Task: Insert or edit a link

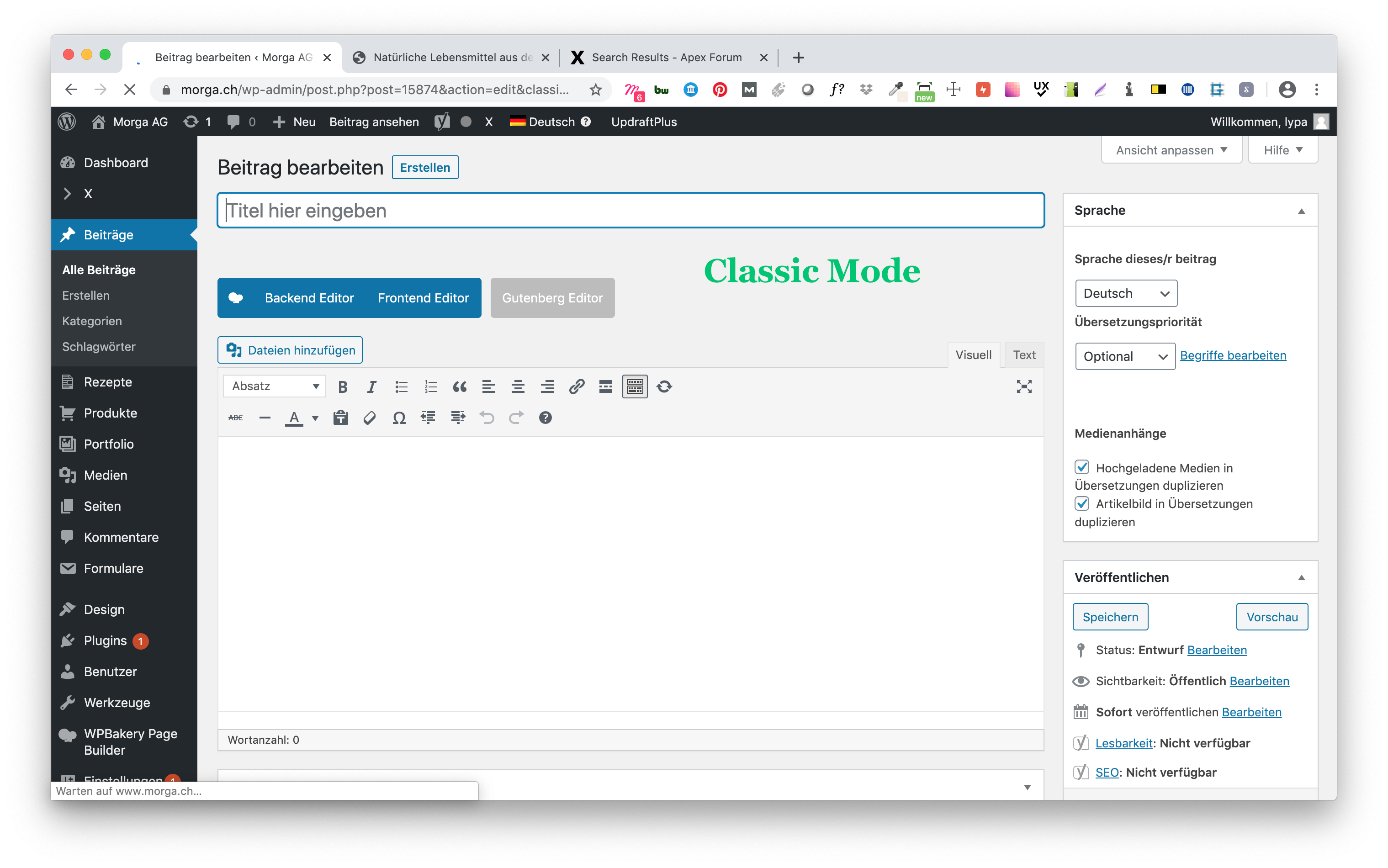Action: (x=576, y=387)
